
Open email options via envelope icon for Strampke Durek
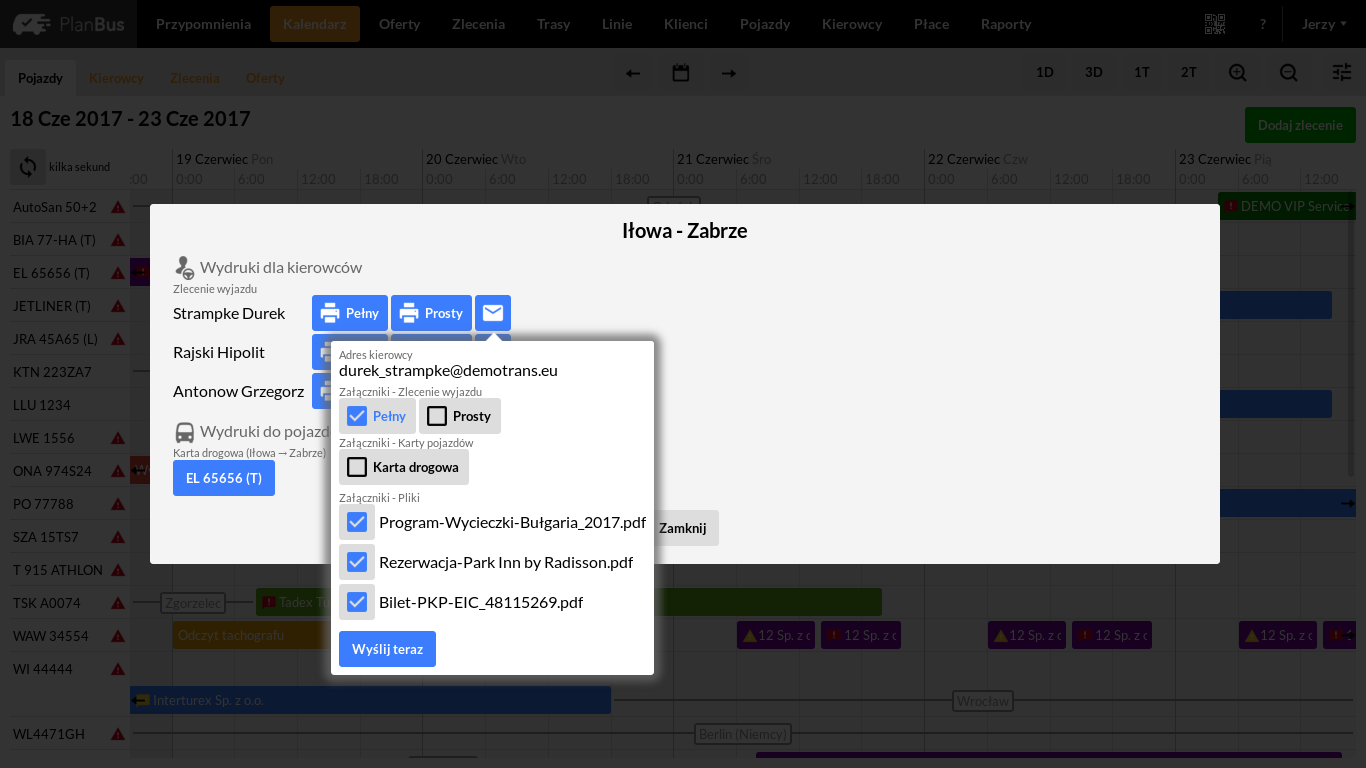[492, 312]
